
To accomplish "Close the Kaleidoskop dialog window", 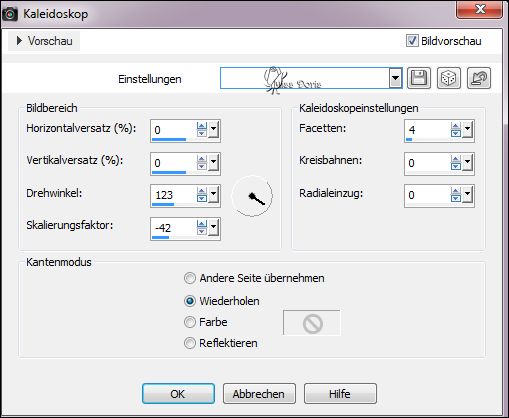I will tap(479, 9).
